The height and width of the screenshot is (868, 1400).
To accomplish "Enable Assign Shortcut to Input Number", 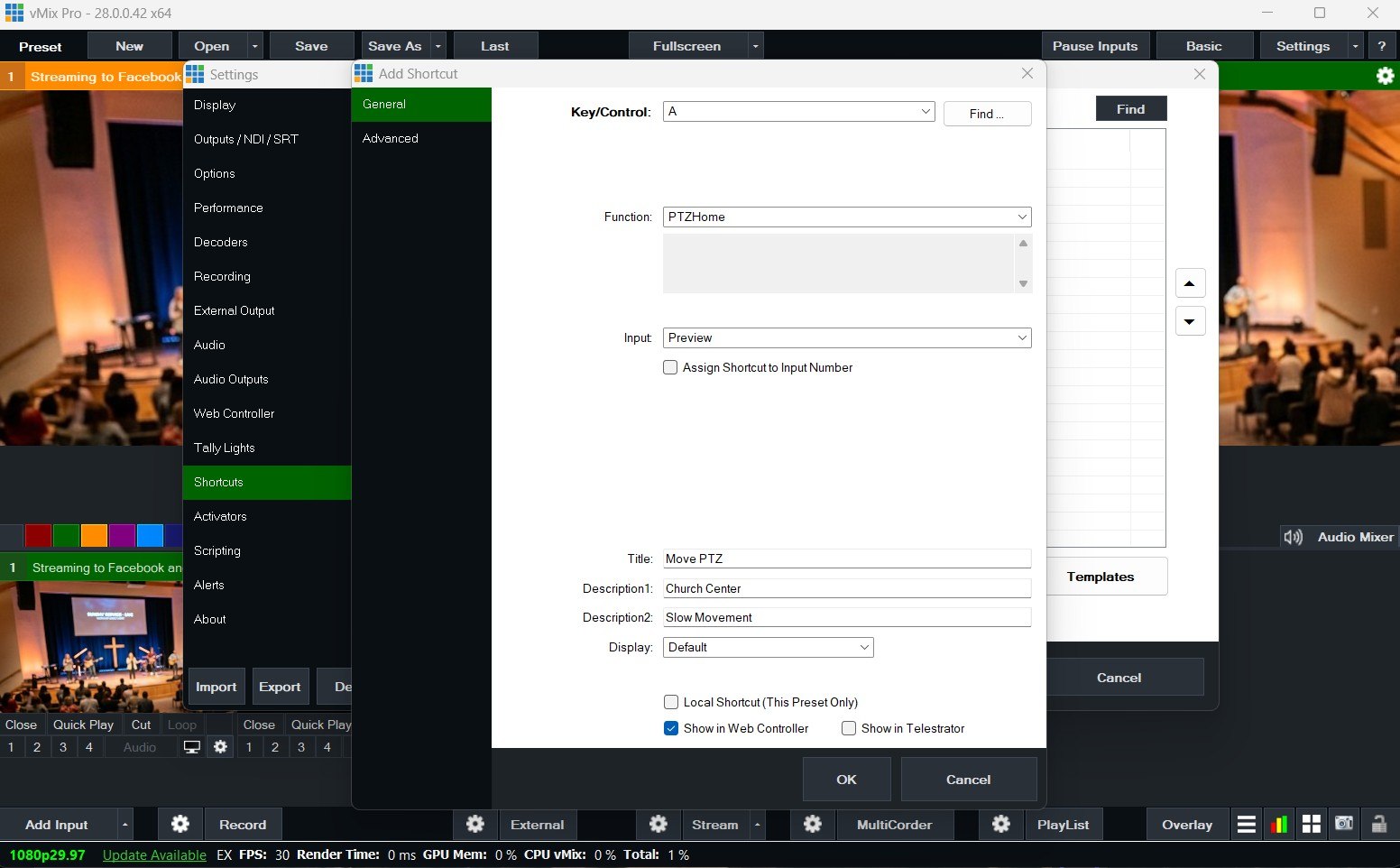I will (670, 367).
